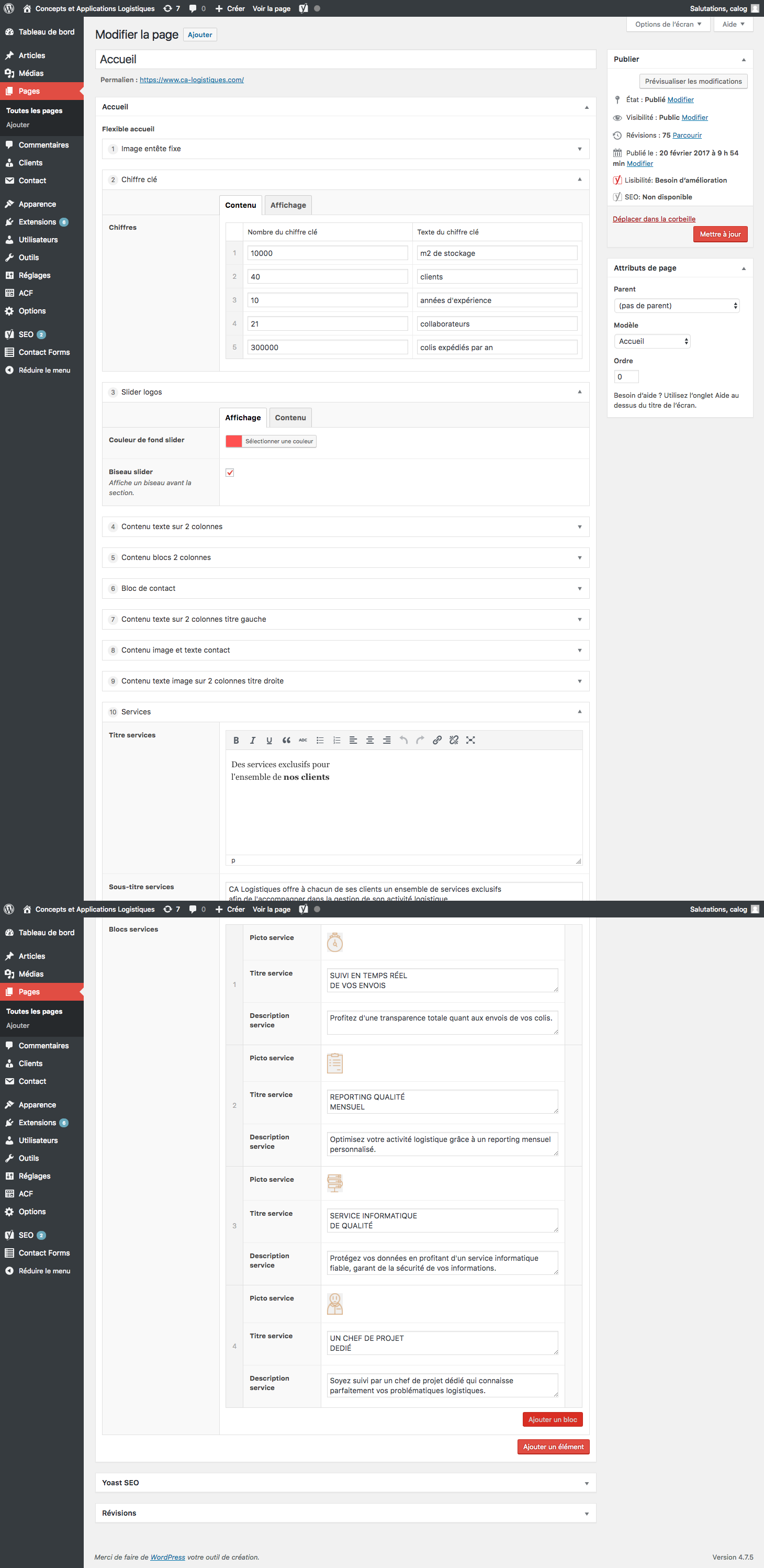Image resolution: width=764 pixels, height=1568 pixels.
Task: Click the Italic formatting icon
Action: tap(253, 740)
